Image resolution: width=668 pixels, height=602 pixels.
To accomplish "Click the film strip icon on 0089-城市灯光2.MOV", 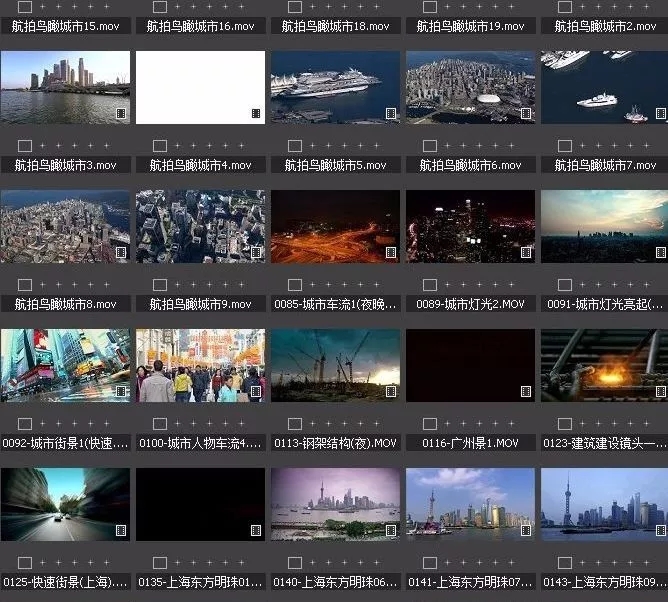I will click(526, 252).
